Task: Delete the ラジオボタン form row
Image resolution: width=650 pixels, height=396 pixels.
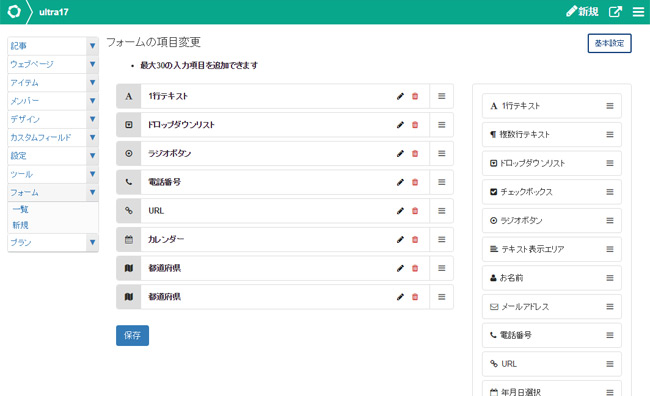Action: (x=415, y=153)
